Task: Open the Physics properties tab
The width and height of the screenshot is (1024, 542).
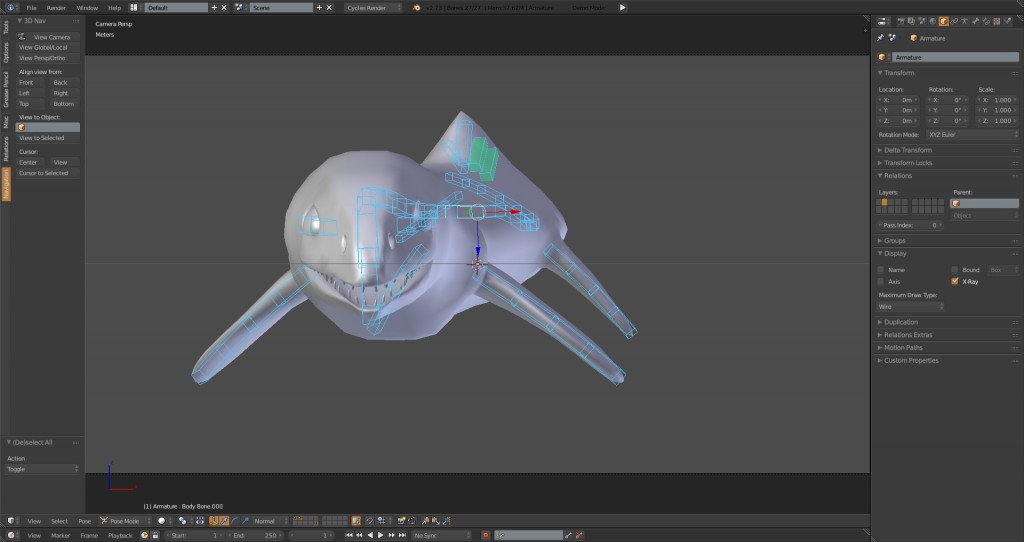Action: (x=1008, y=21)
